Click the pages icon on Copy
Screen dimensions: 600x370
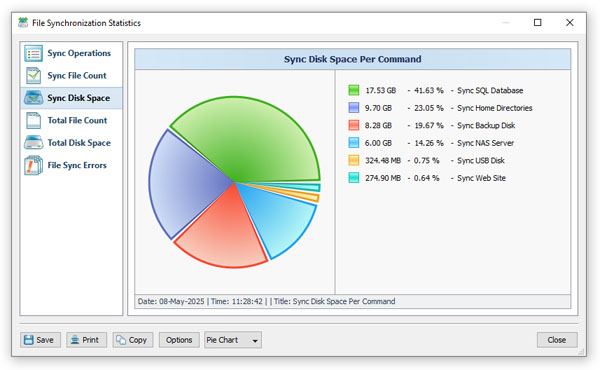[x=121, y=340]
